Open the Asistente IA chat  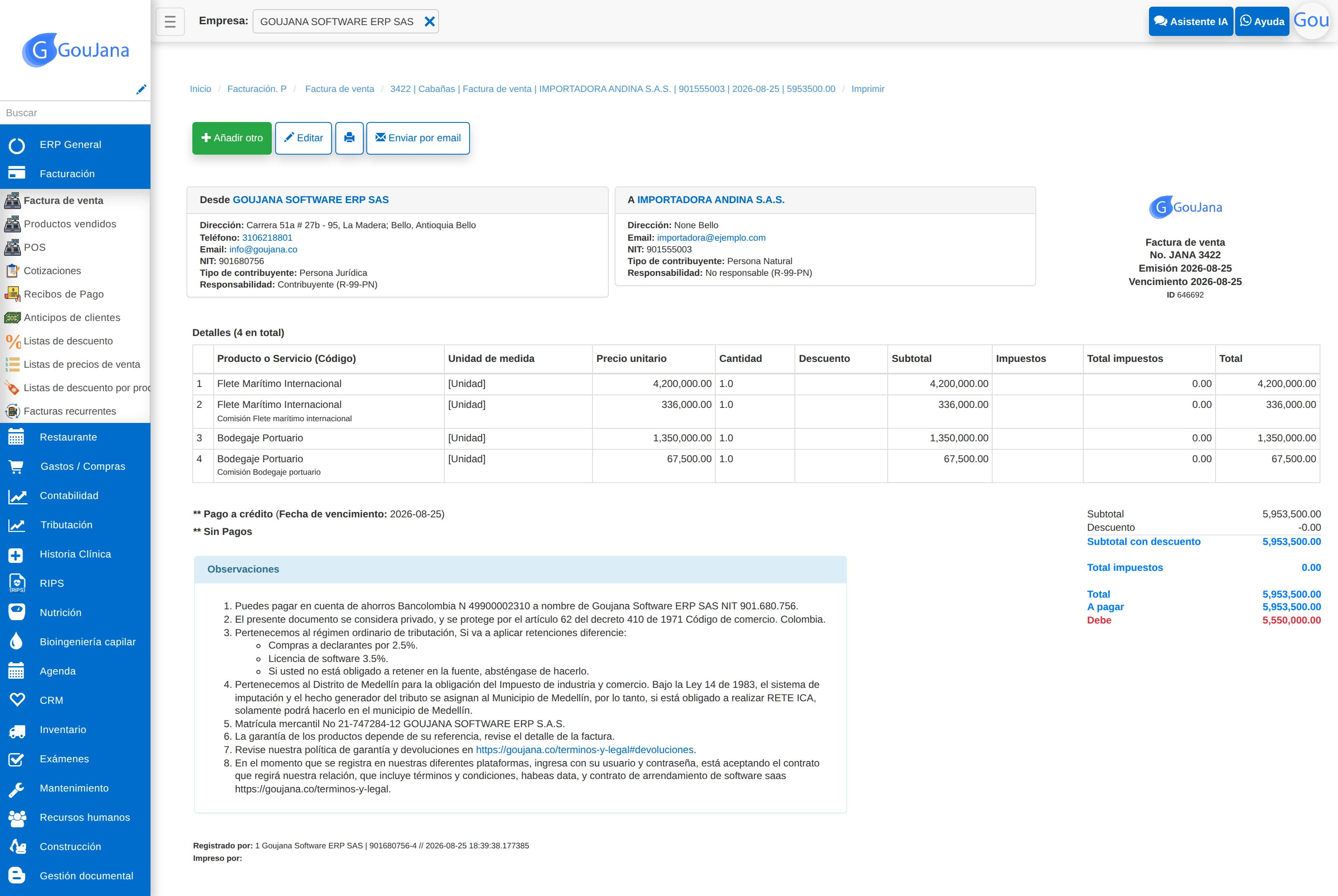click(1190, 22)
